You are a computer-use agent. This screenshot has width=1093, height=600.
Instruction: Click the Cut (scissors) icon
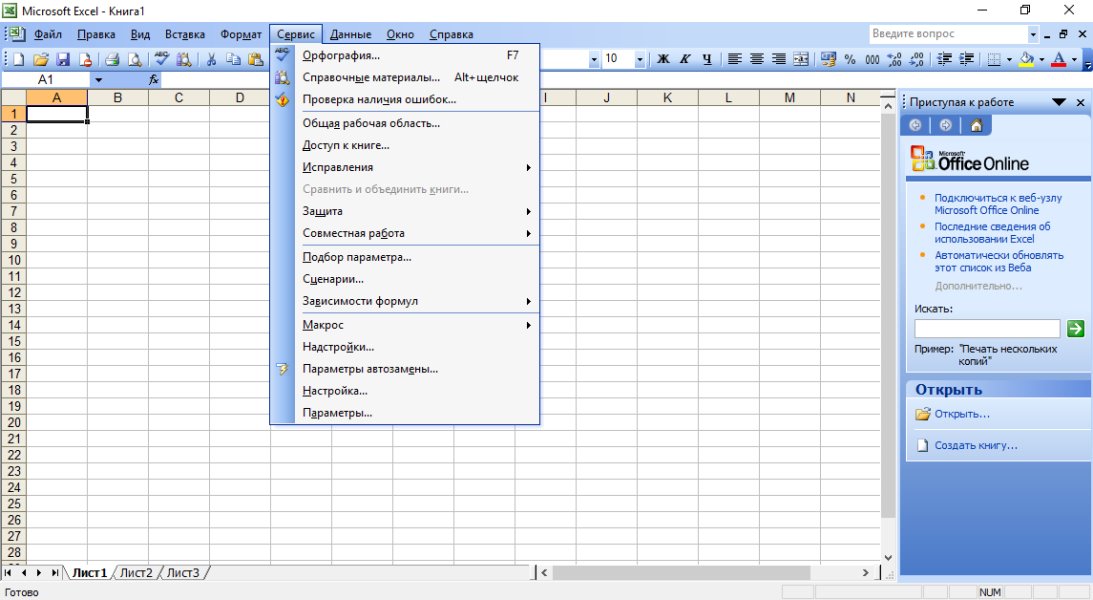212,60
